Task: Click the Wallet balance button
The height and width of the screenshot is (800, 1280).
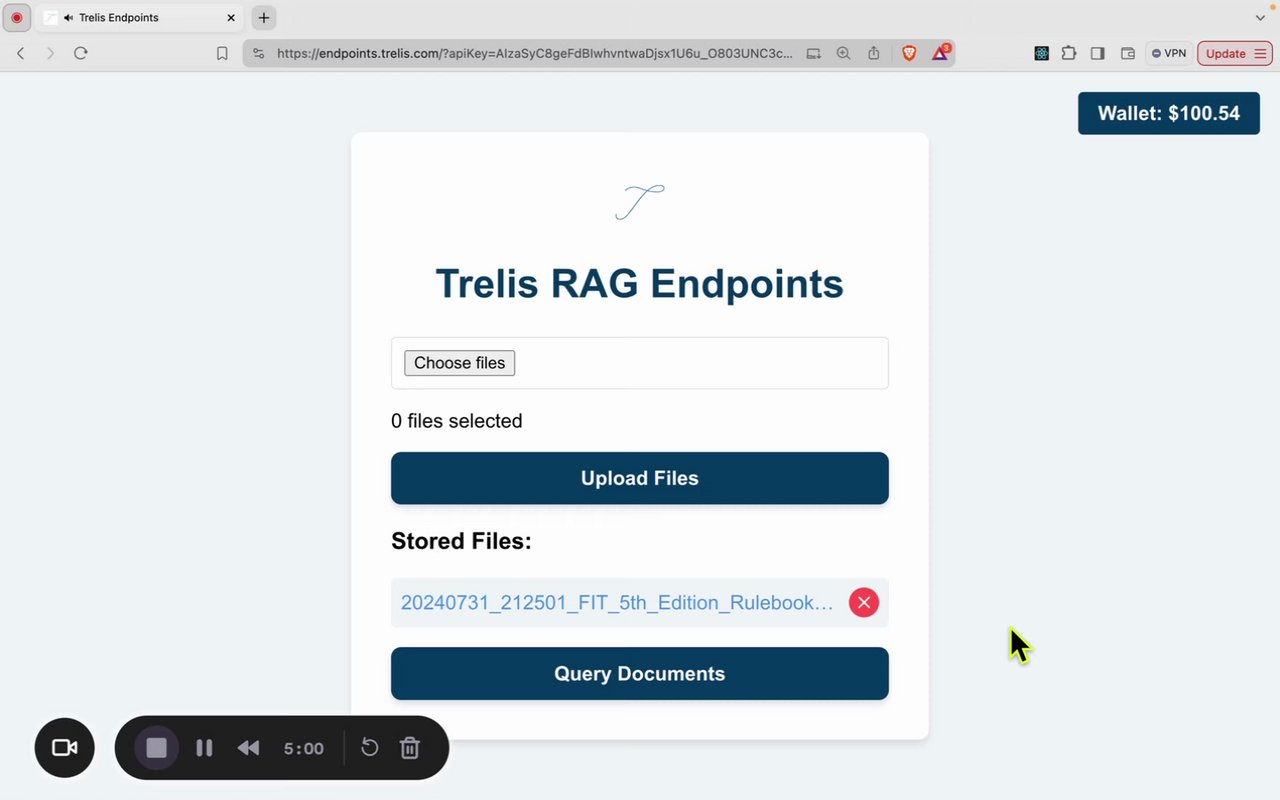Action: pos(1169,113)
